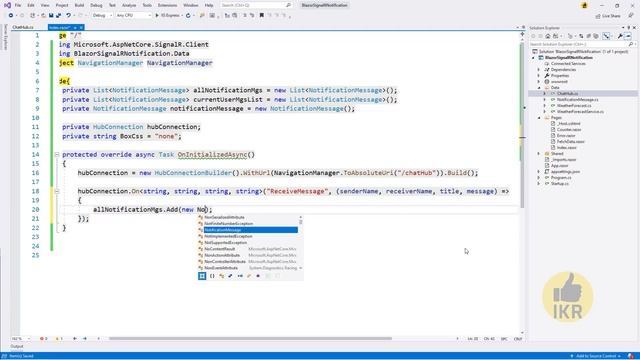640x360 pixels.
Task: Collapse the Data folder
Action: [x=539, y=88]
